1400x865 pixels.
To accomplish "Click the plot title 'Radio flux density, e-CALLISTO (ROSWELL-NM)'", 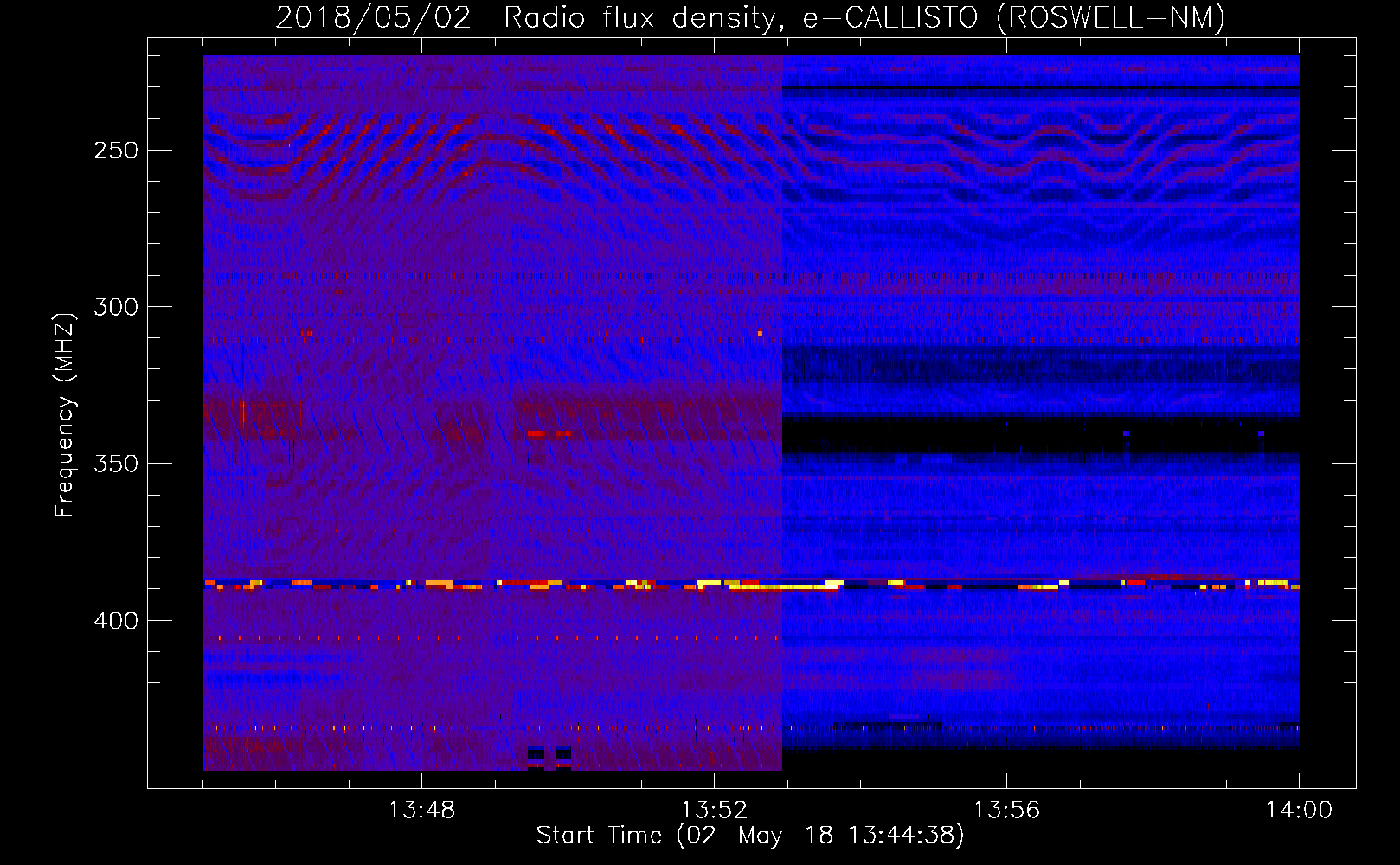I will [864, 17].
